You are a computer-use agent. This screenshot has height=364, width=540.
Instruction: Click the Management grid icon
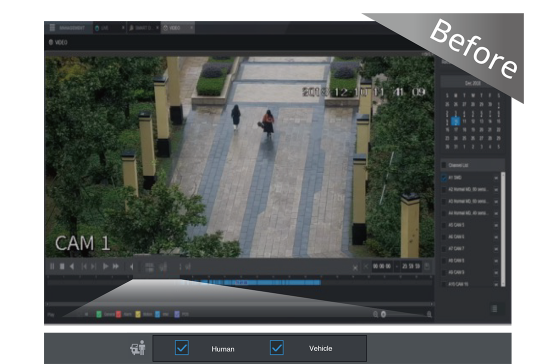(52, 28)
